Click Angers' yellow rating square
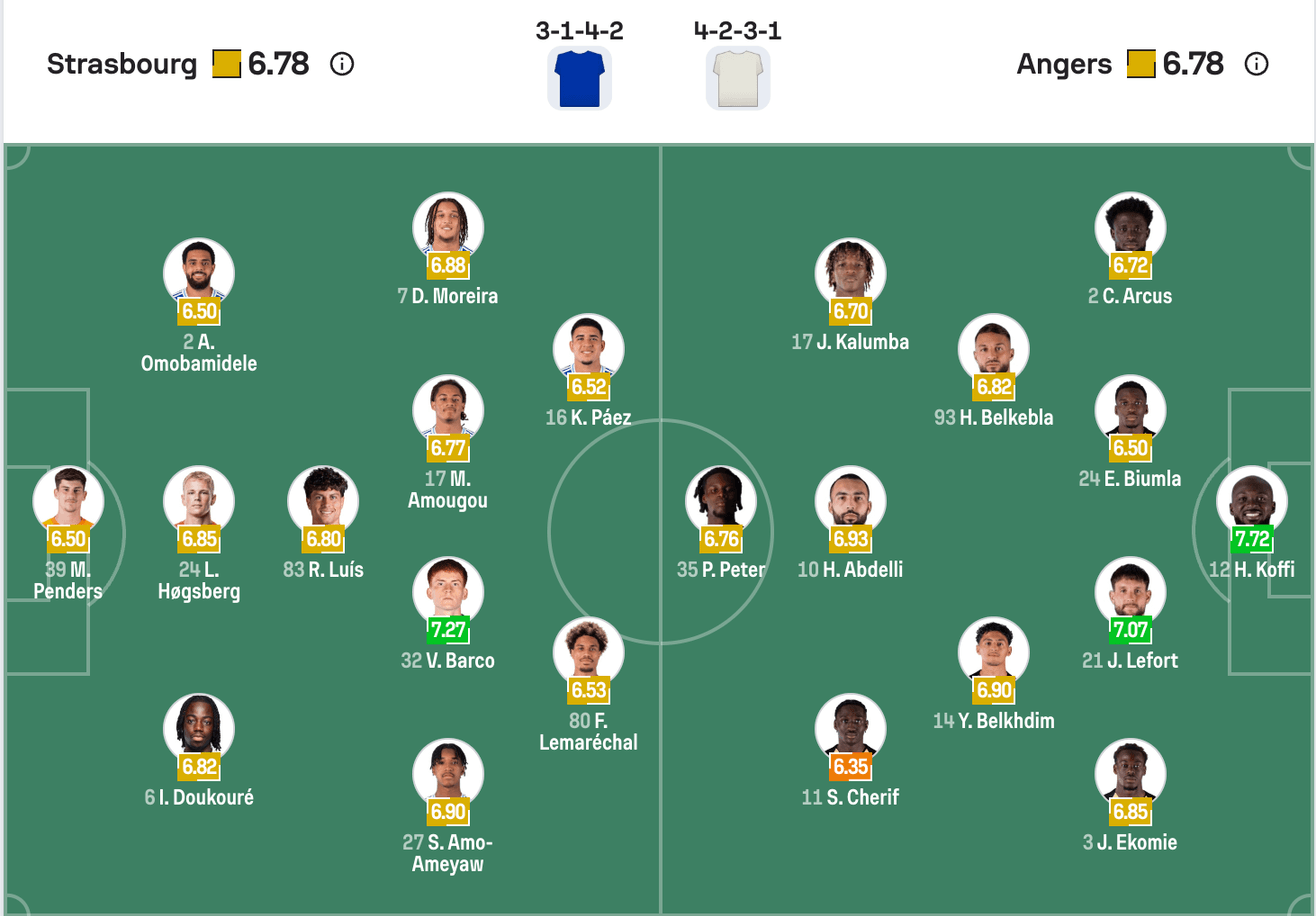1316x916 pixels. [x=1141, y=65]
